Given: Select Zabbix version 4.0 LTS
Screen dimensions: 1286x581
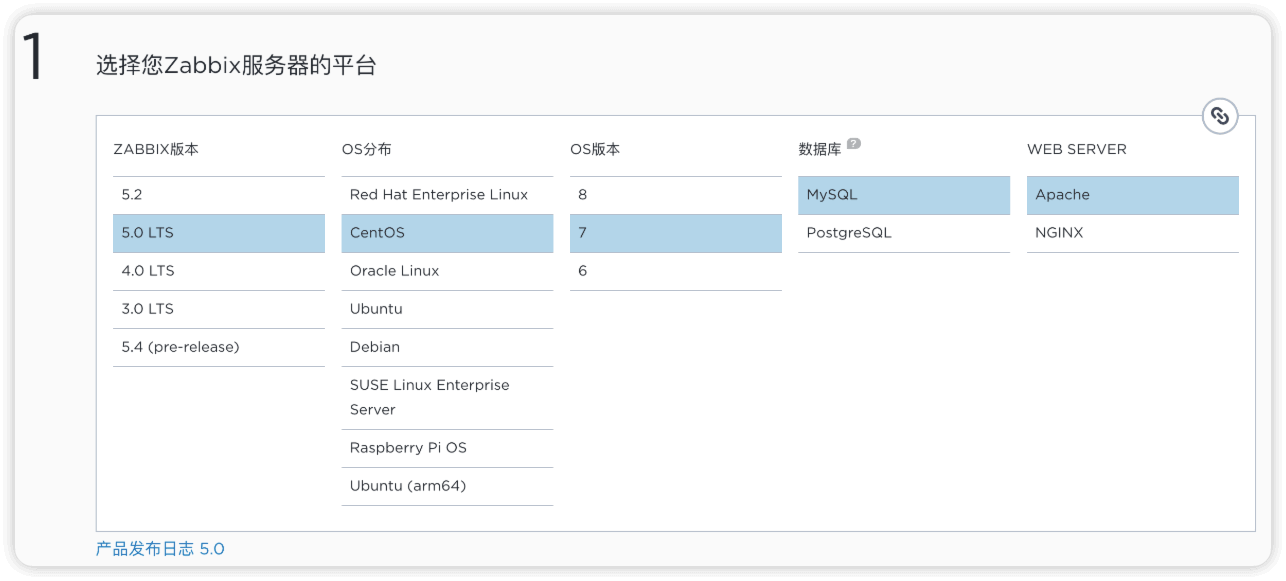Looking at the screenshot, I should 219,271.
